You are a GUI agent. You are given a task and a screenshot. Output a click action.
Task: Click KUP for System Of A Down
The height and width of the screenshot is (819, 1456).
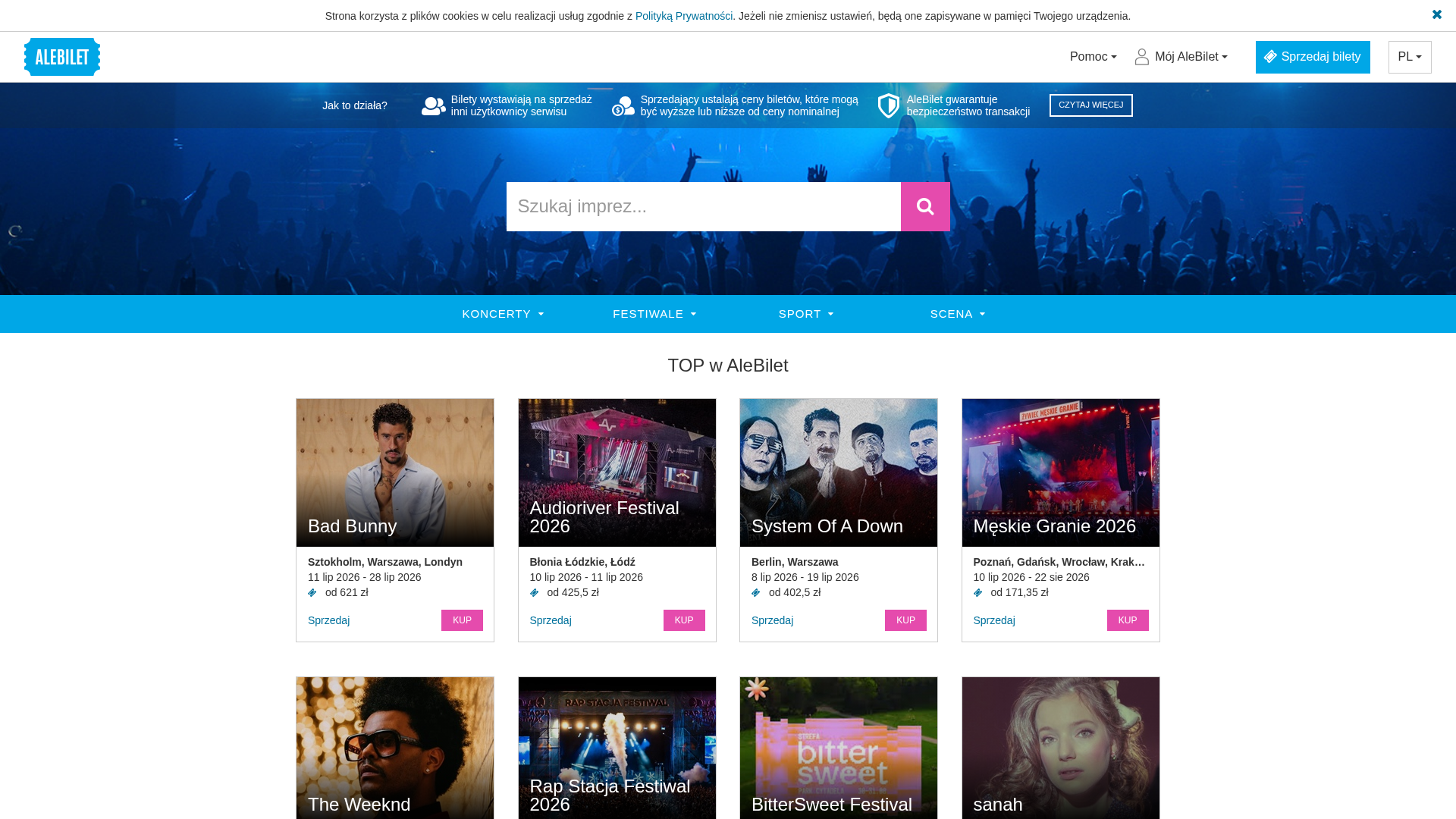point(905,620)
